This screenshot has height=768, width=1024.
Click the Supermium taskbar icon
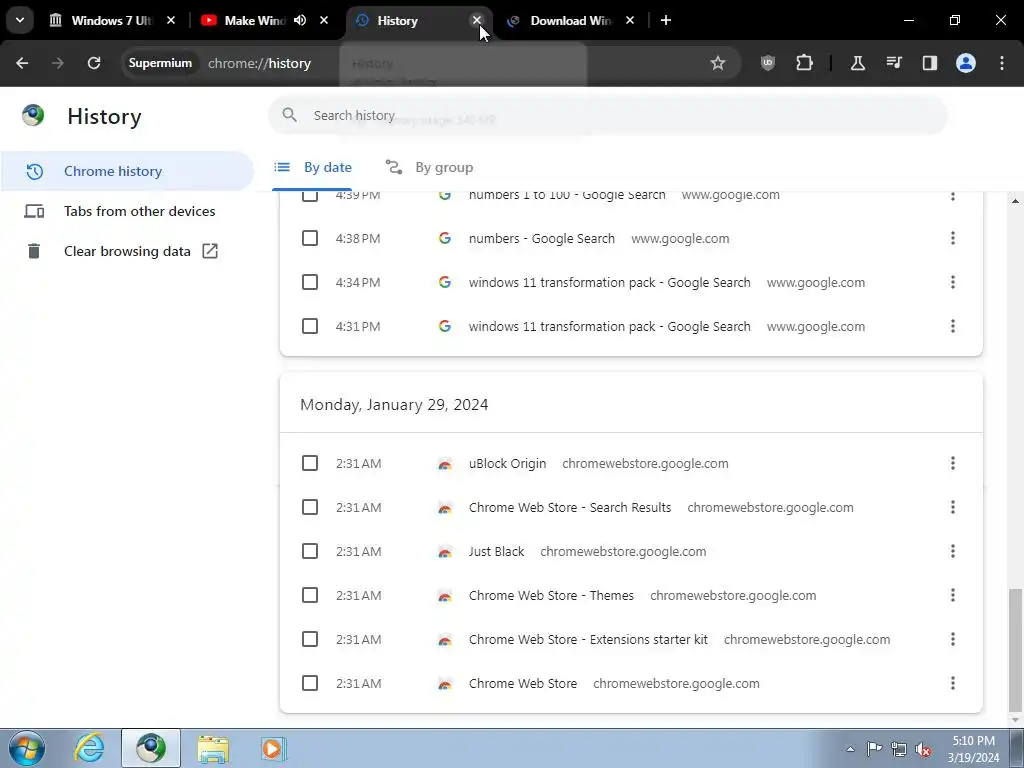coord(151,748)
